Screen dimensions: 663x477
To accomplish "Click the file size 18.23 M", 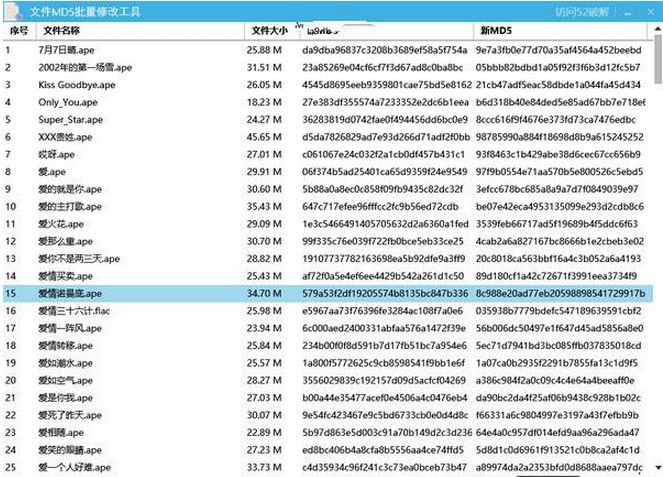I will click(264, 102).
